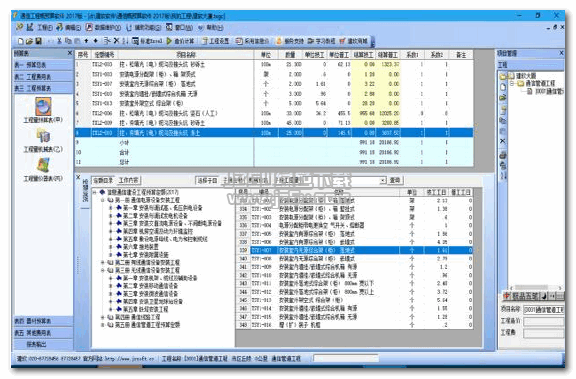
Task: Click 报表输出 report output sidebar item
Action: click(43, 344)
